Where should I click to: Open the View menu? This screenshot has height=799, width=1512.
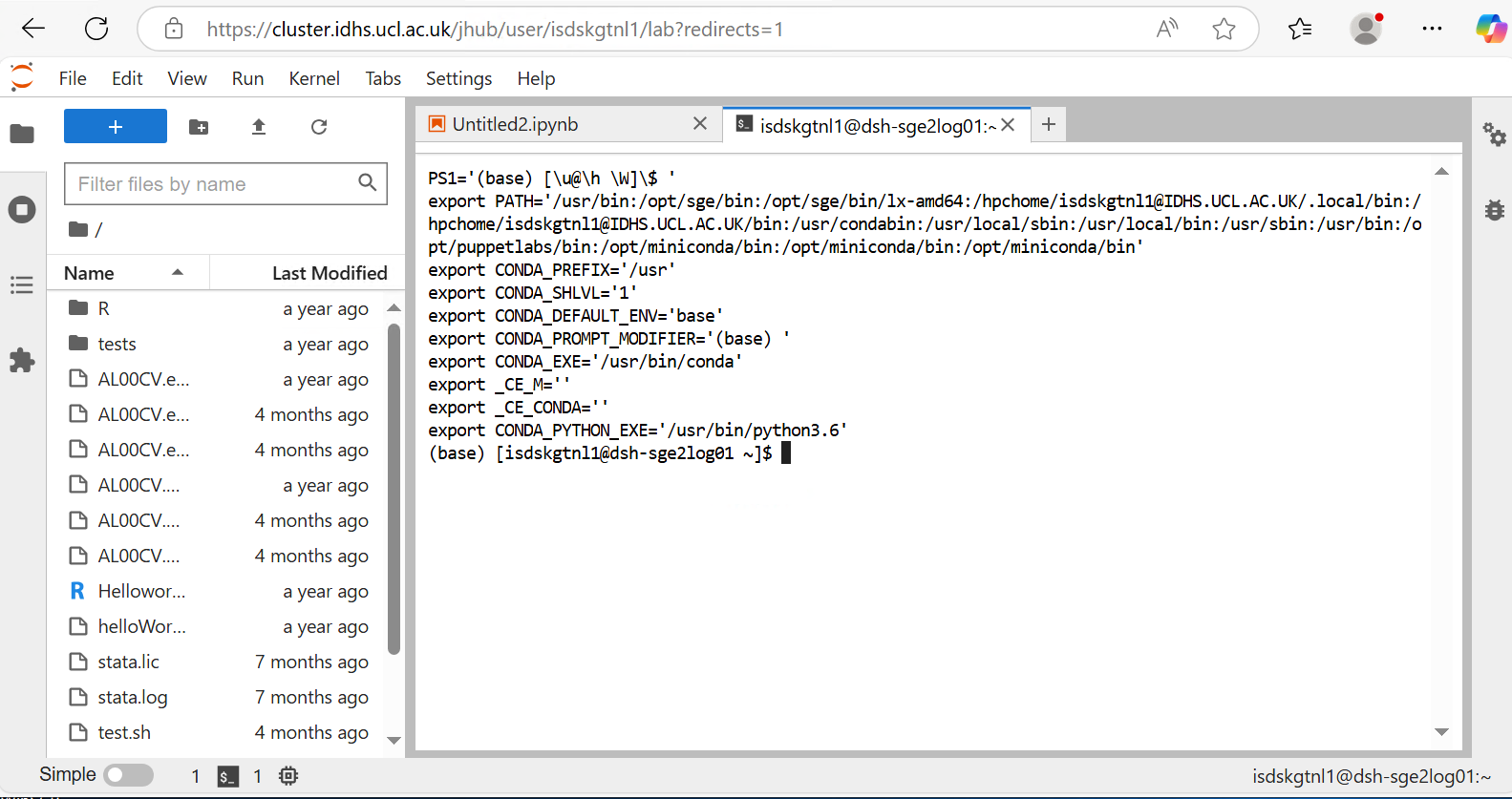coord(187,78)
